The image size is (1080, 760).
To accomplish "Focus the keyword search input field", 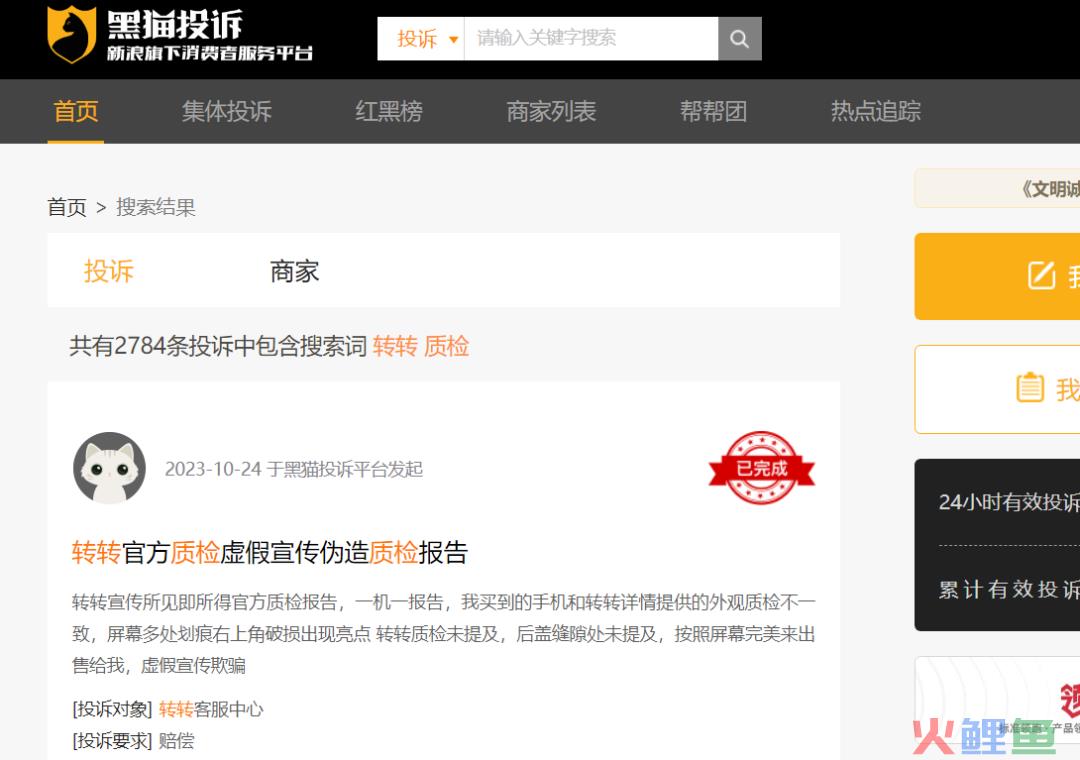I will 591,39.
